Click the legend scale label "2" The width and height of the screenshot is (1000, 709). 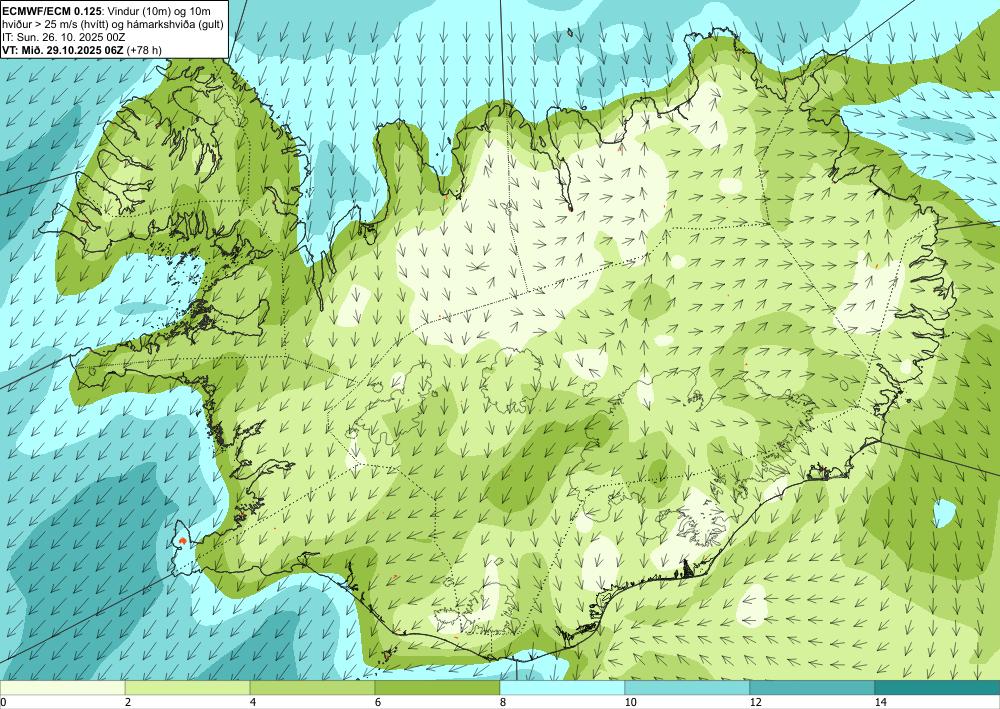[128, 702]
